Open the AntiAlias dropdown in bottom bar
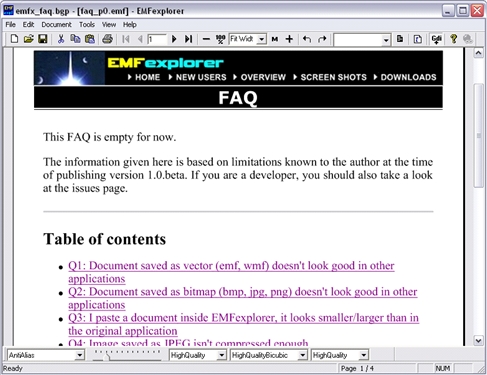Image resolution: width=487 pixels, height=375 pixels. tap(79, 355)
